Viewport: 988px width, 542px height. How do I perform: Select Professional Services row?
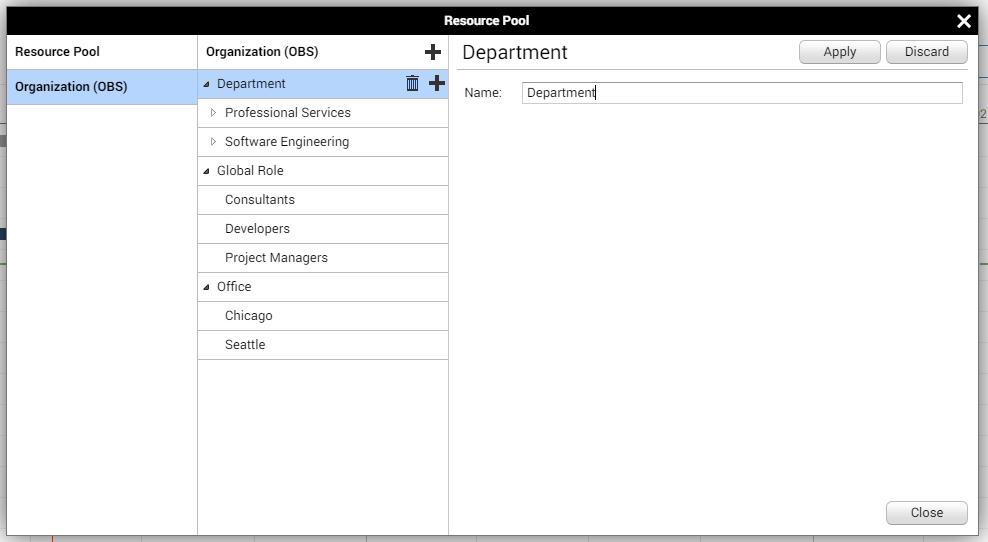coord(323,113)
